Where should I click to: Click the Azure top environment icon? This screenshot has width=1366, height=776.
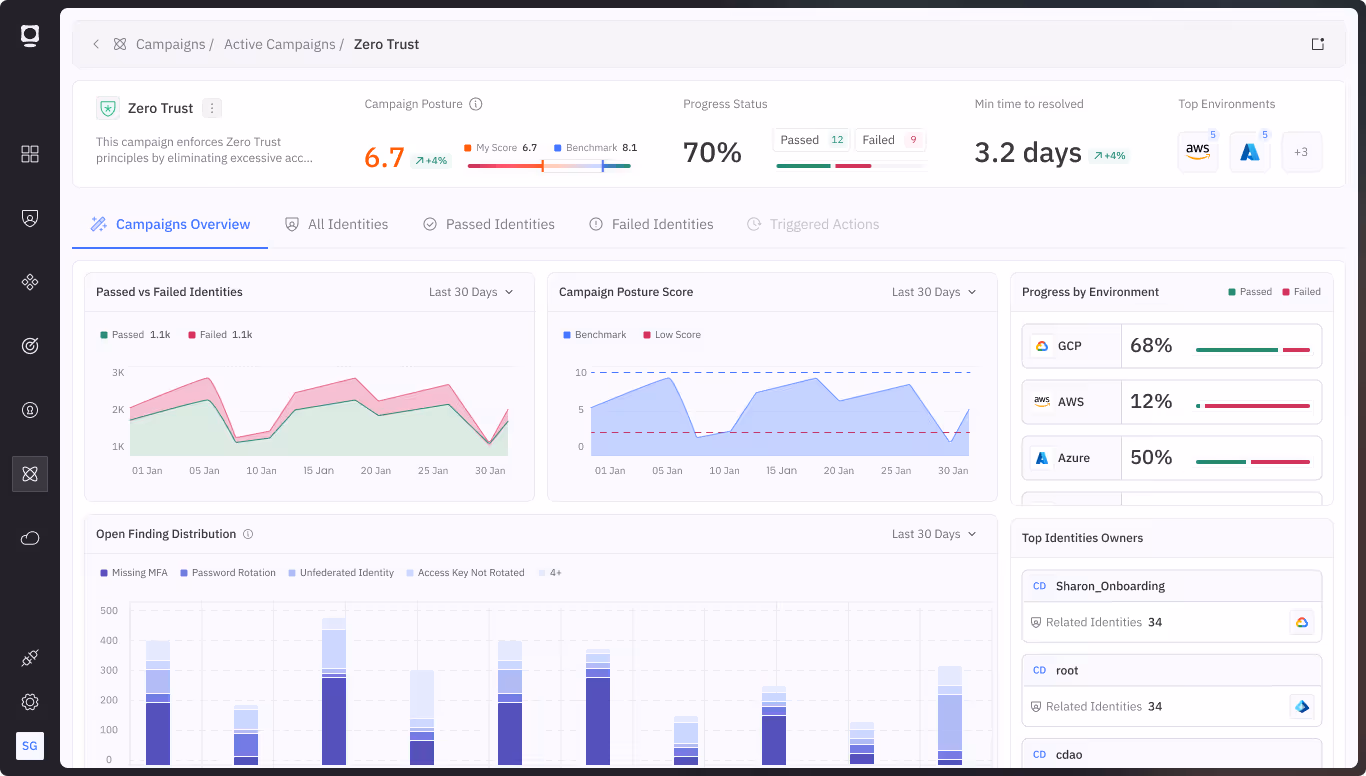[x=1250, y=152]
